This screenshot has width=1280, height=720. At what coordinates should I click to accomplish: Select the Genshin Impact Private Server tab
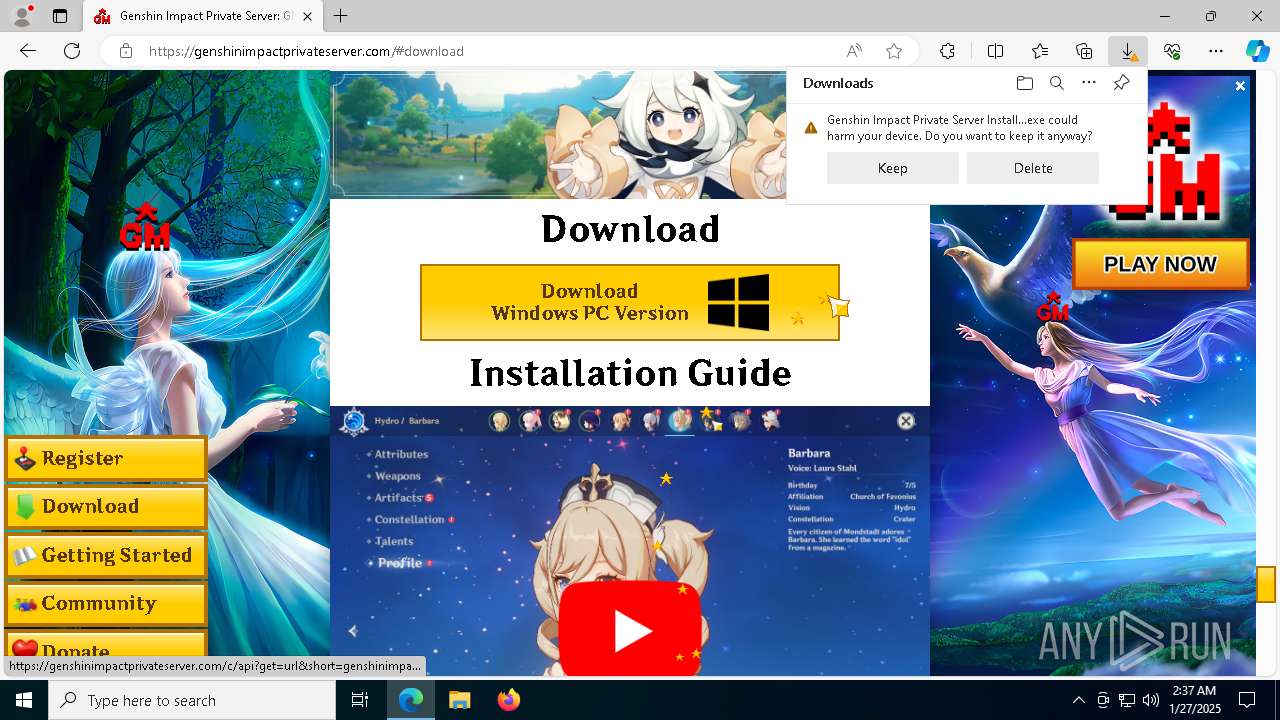pyautogui.click(x=203, y=16)
